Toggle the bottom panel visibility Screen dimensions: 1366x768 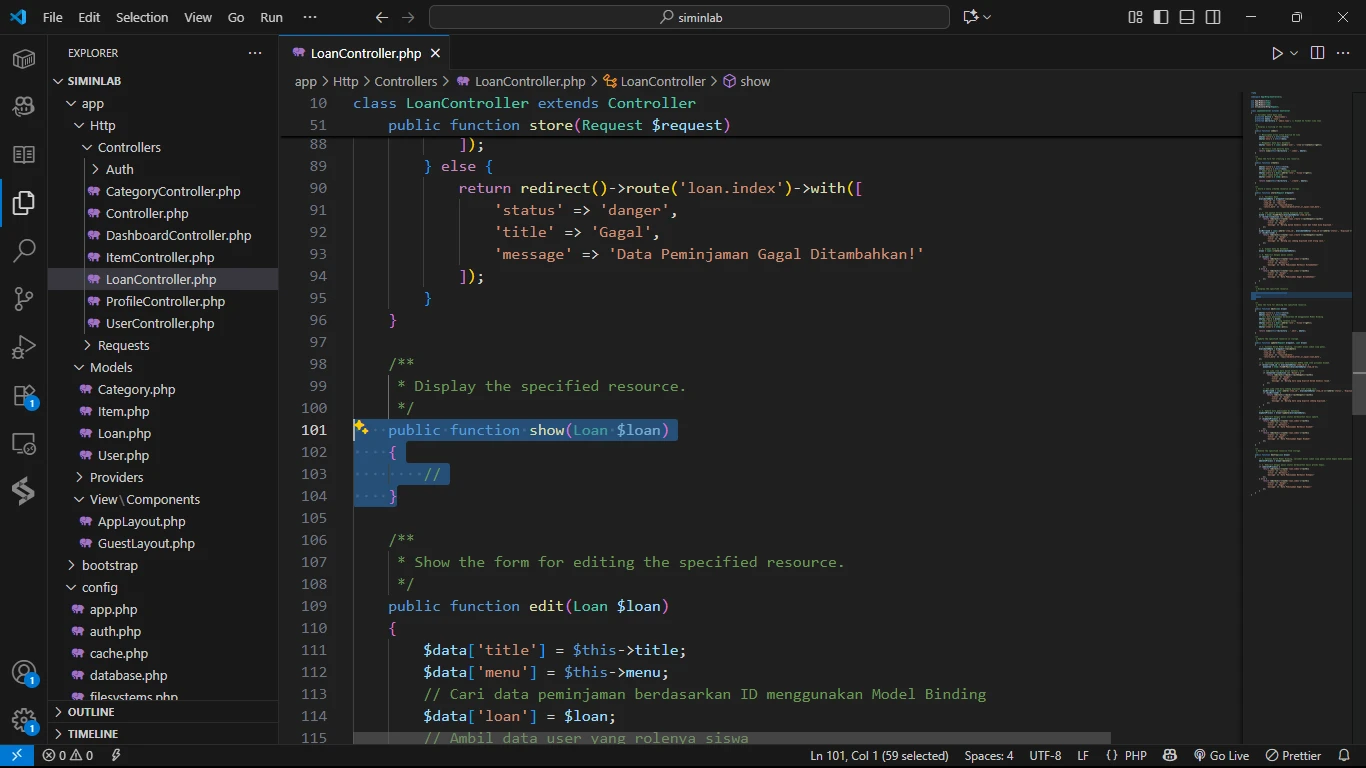point(1187,17)
